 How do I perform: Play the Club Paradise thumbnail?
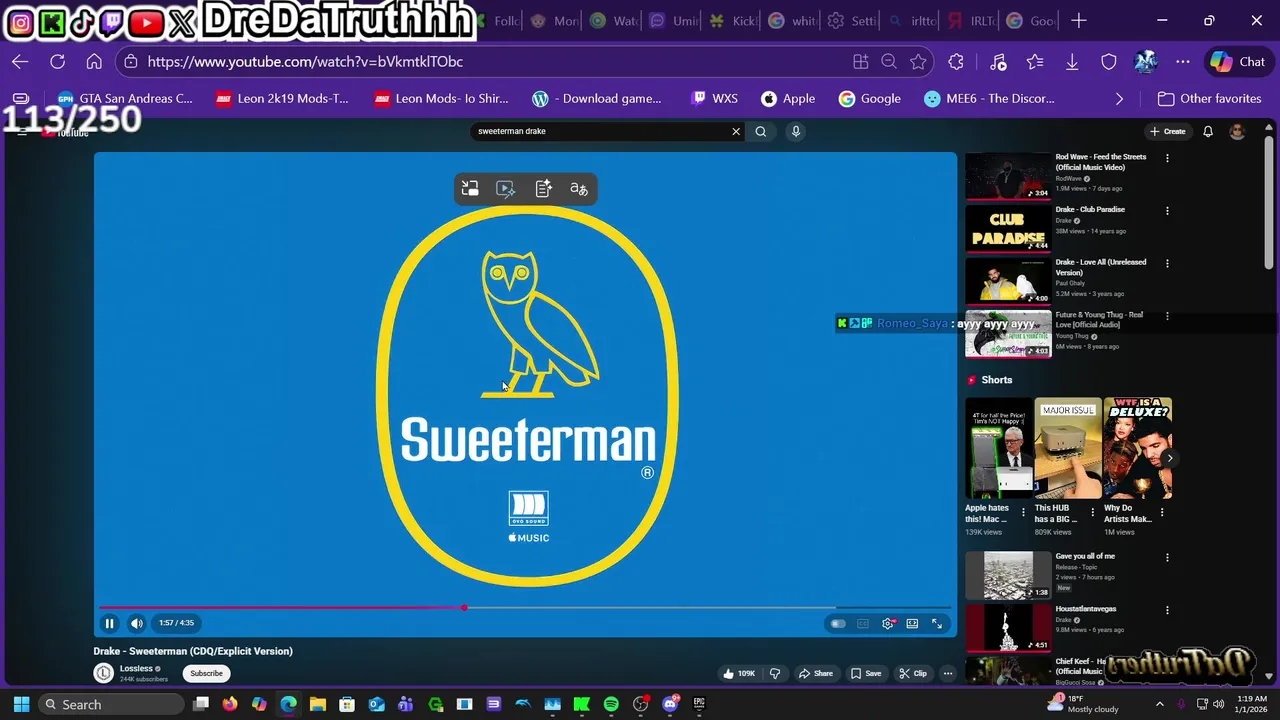(1008, 228)
